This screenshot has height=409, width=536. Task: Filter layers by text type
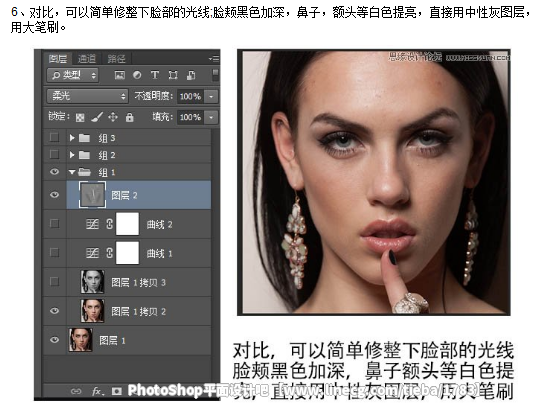[x=155, y=75]
